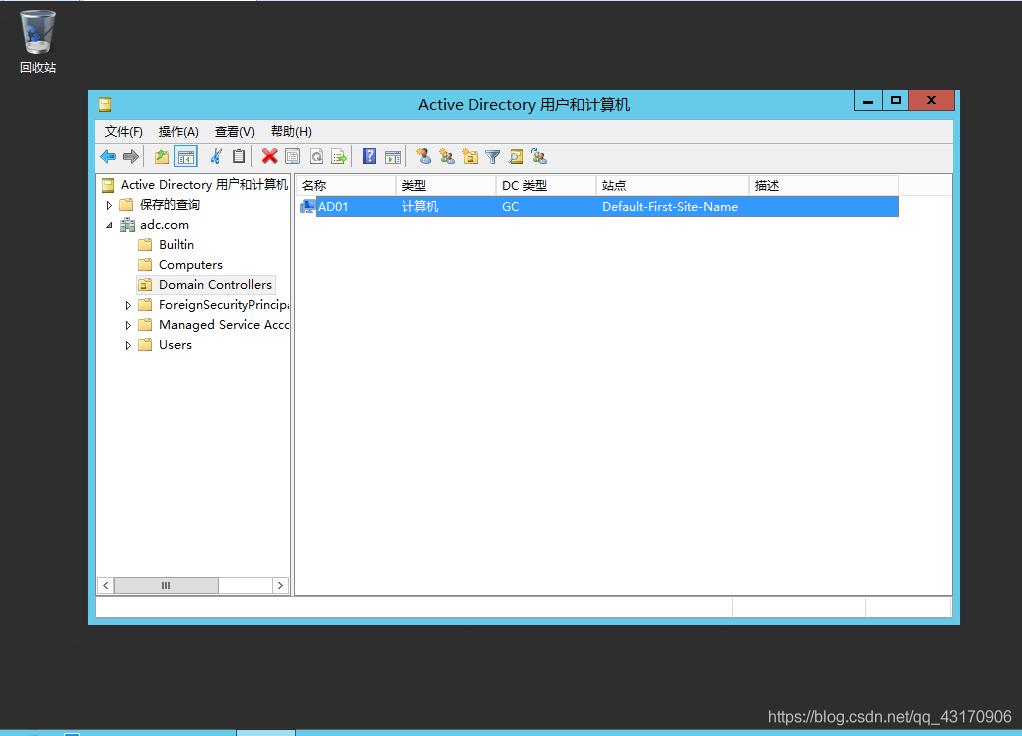Click the Up one level folder icon
Viewport: 1022px width, 736px height.
161,157
